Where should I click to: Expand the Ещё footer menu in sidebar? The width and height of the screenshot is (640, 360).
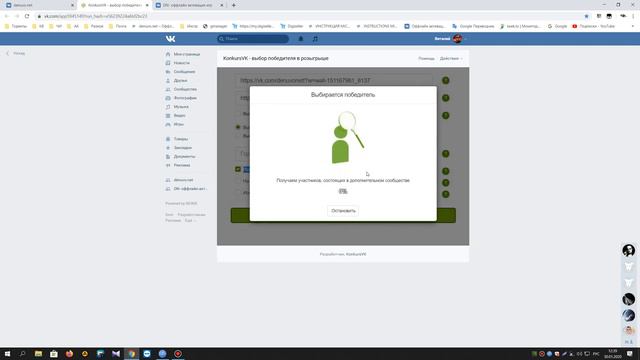pos(190,220)
